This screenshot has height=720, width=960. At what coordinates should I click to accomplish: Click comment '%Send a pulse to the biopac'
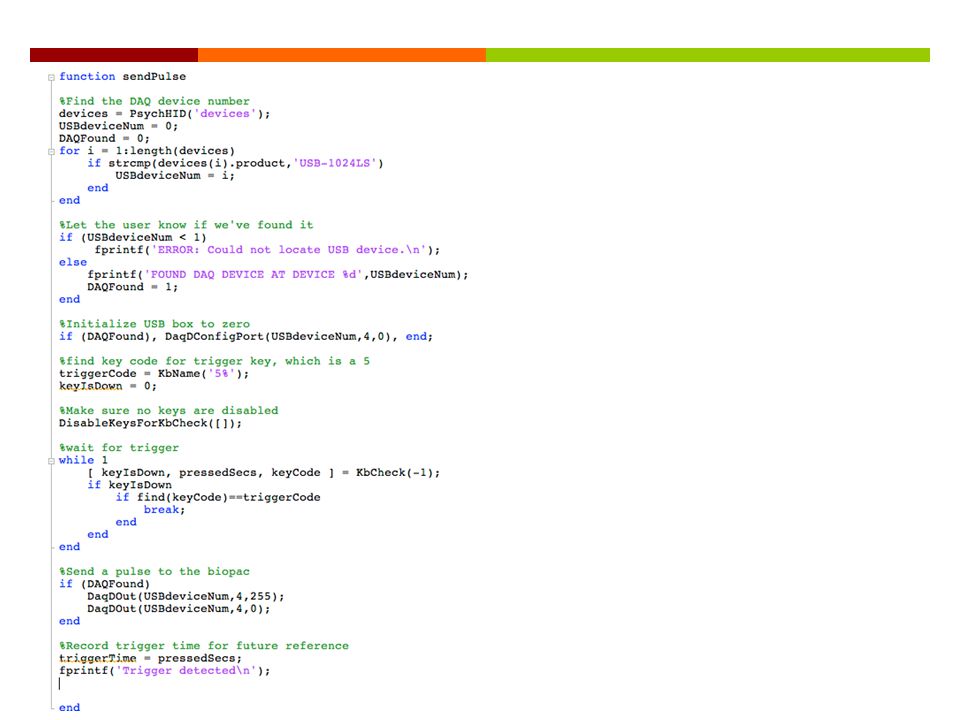coord(154,571)
